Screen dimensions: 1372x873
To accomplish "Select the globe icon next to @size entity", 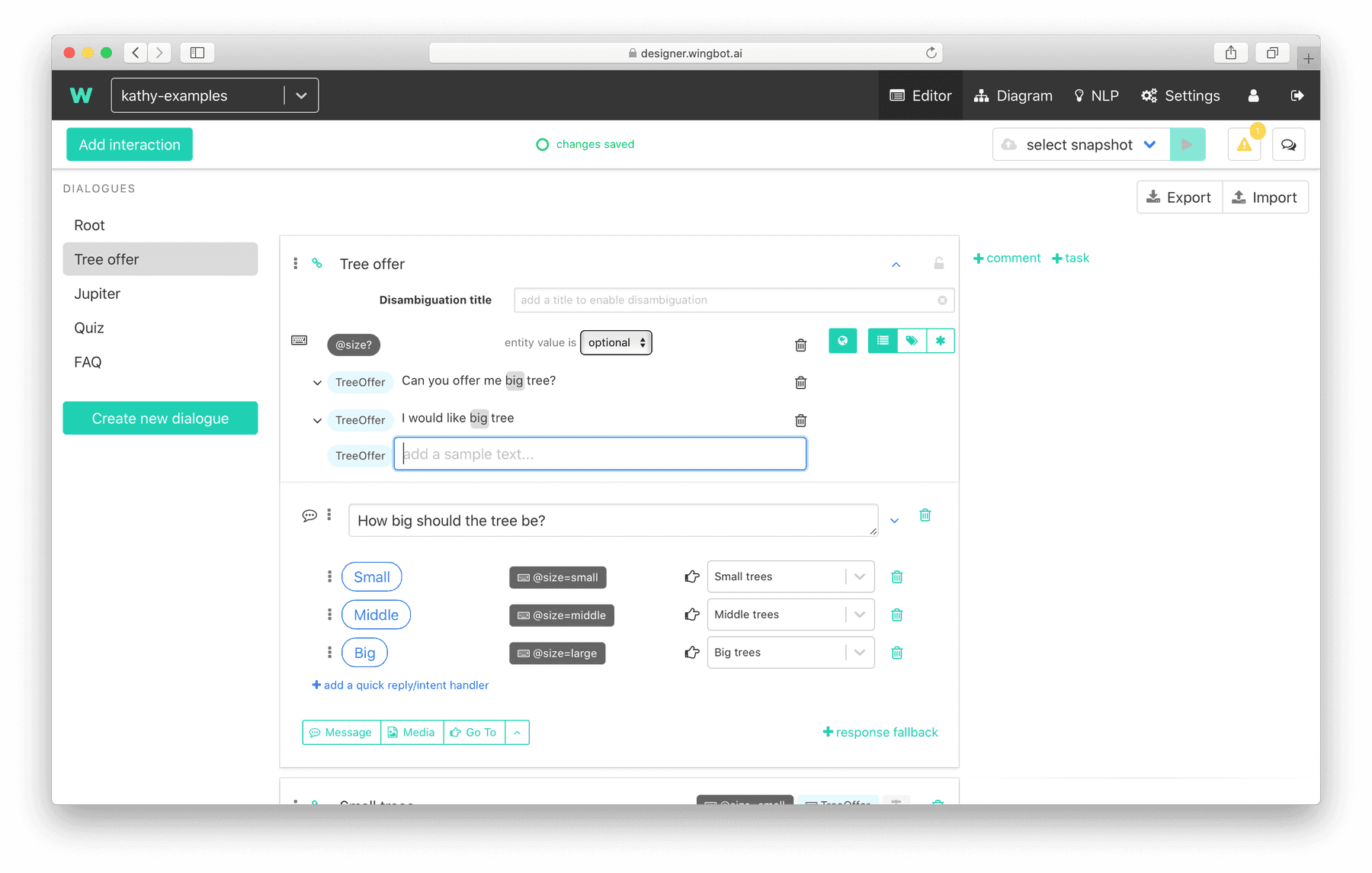I will (x=842, y=341).
